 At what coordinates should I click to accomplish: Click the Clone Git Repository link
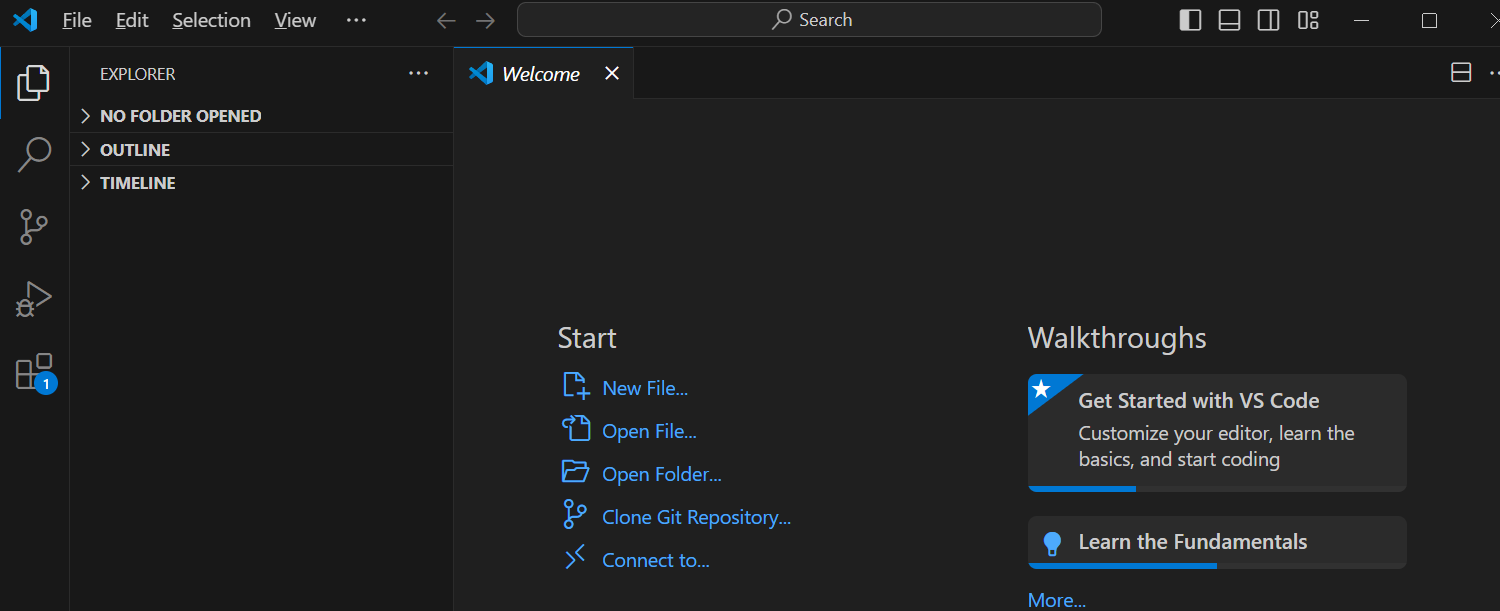pyautogui.click(x=696, y=517)
